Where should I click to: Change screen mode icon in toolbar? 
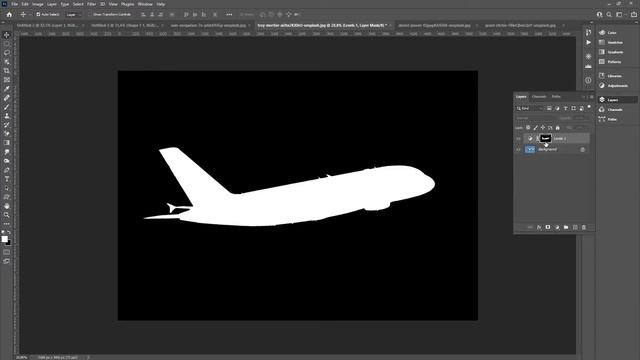(7, 261)
